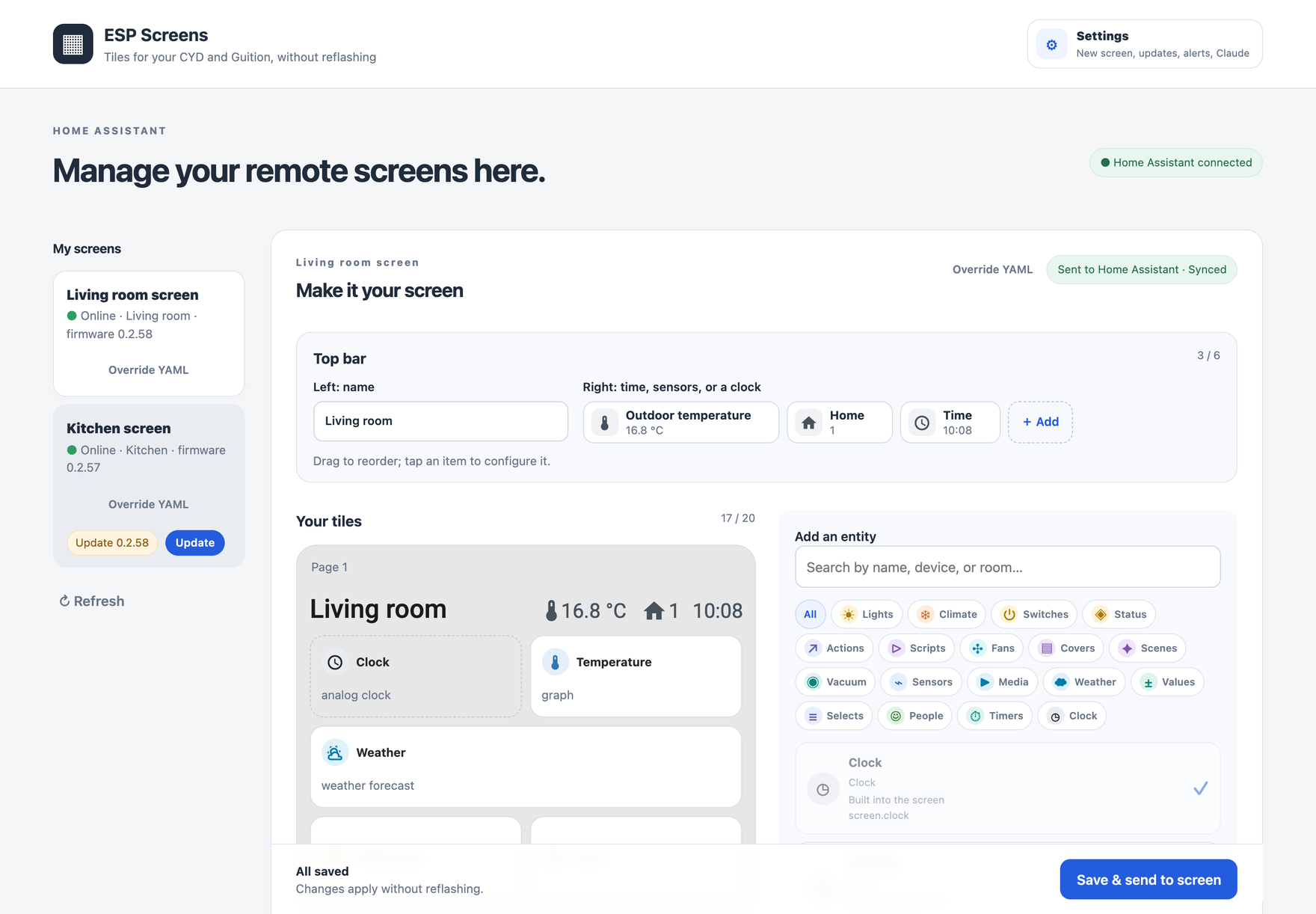Click the Temperature tile thermometer icon

pyautogui.click(x=555, y=662)
